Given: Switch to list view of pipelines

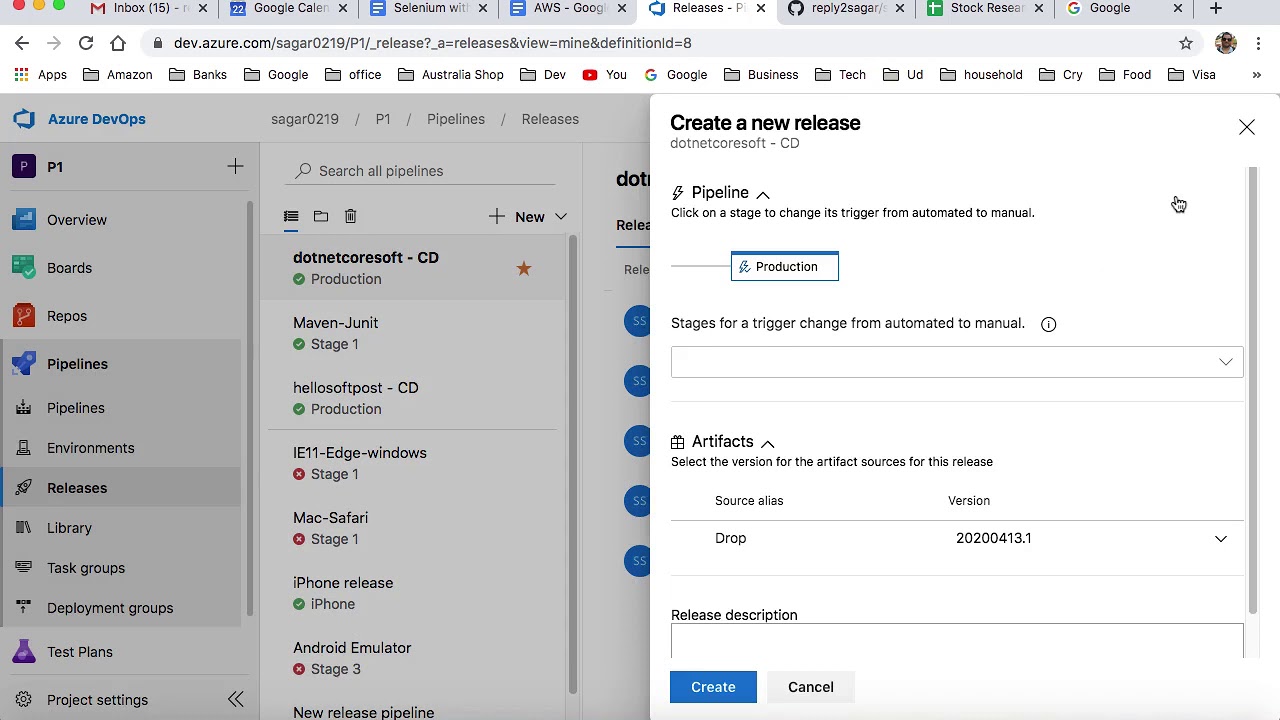Looking at the screenshot, I should pyautogui.click(x=291, y=216).
